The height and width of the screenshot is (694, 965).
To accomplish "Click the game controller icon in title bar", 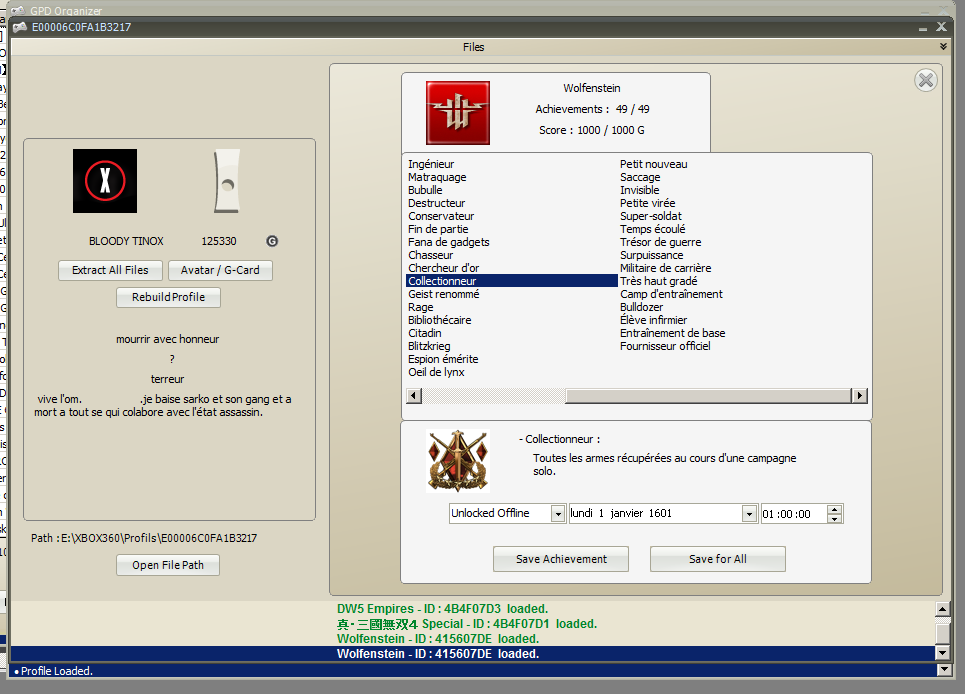I will (x=20, y=27).
